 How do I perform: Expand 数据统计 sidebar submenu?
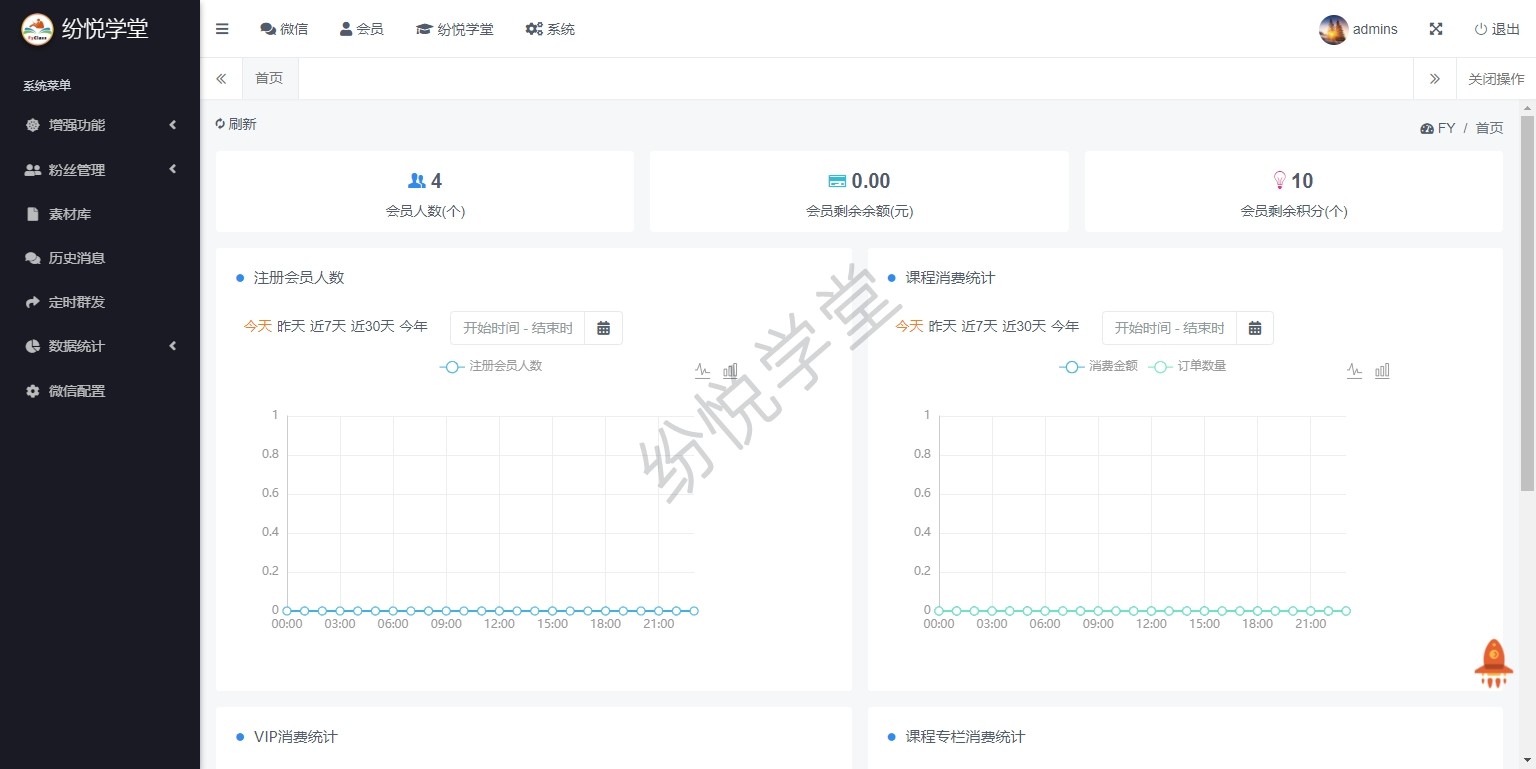coord(100,346)
